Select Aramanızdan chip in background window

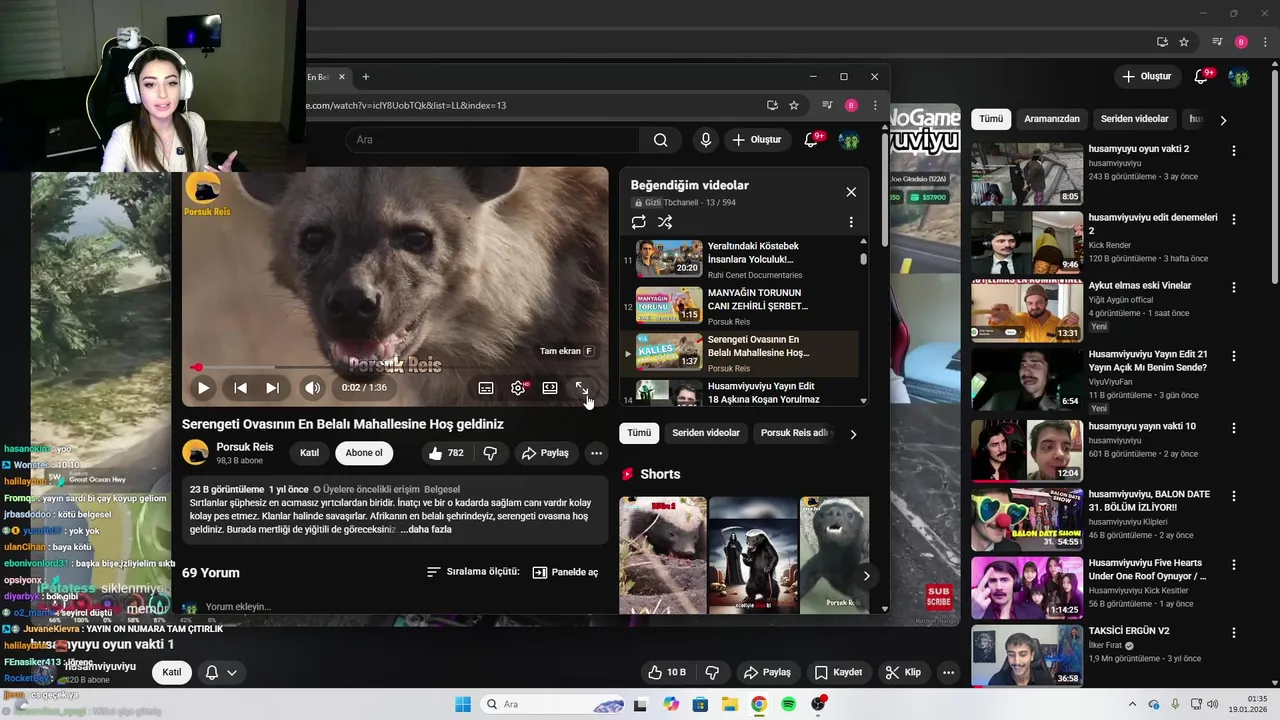pos(1052,119)
